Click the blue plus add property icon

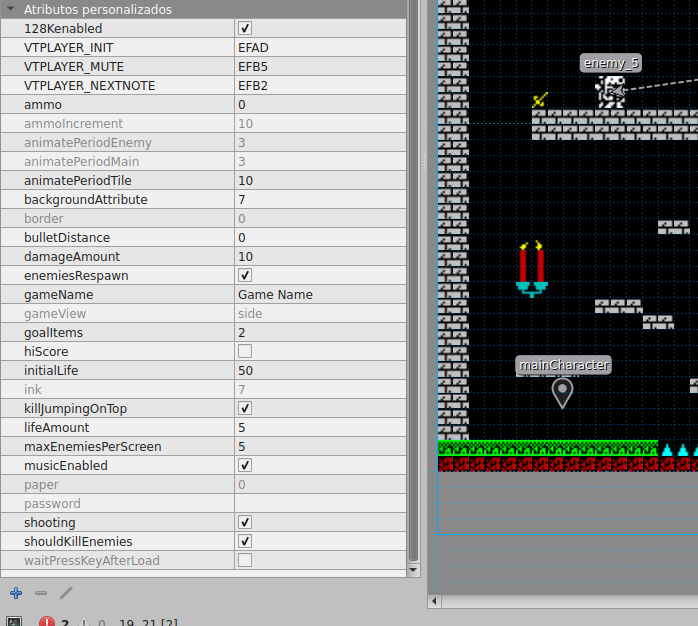(x=16, y=593)
